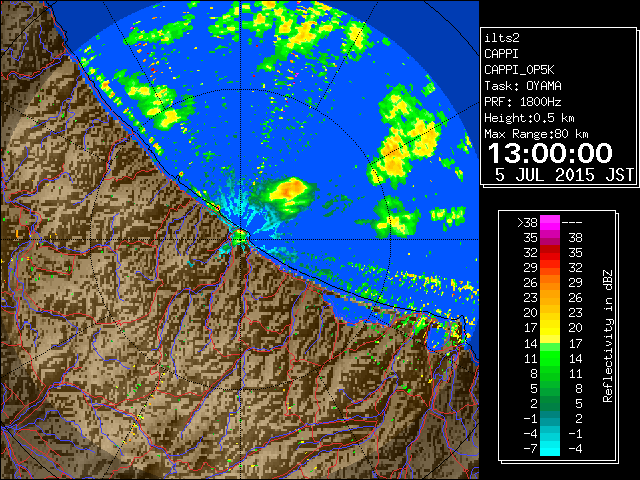Viewport: 640px width, 480px height.
Task: Click the "-7" legend value
Action: click(x=530, y=449)
